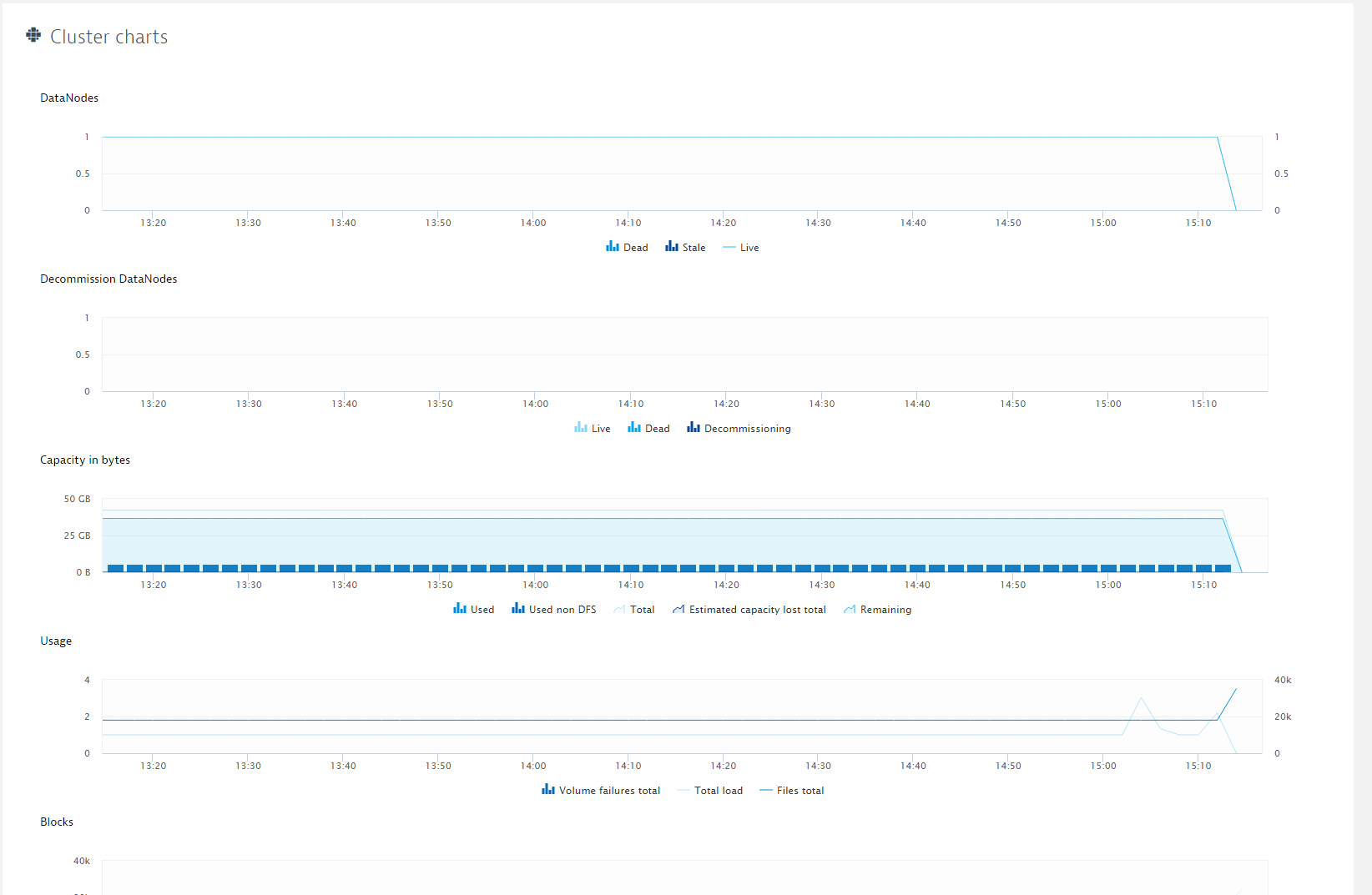Click the Used bar-chart icon in Capacity legend
Image resolution: width=1372 pixels, height=895 pixels.
click(x=460, y=609)
